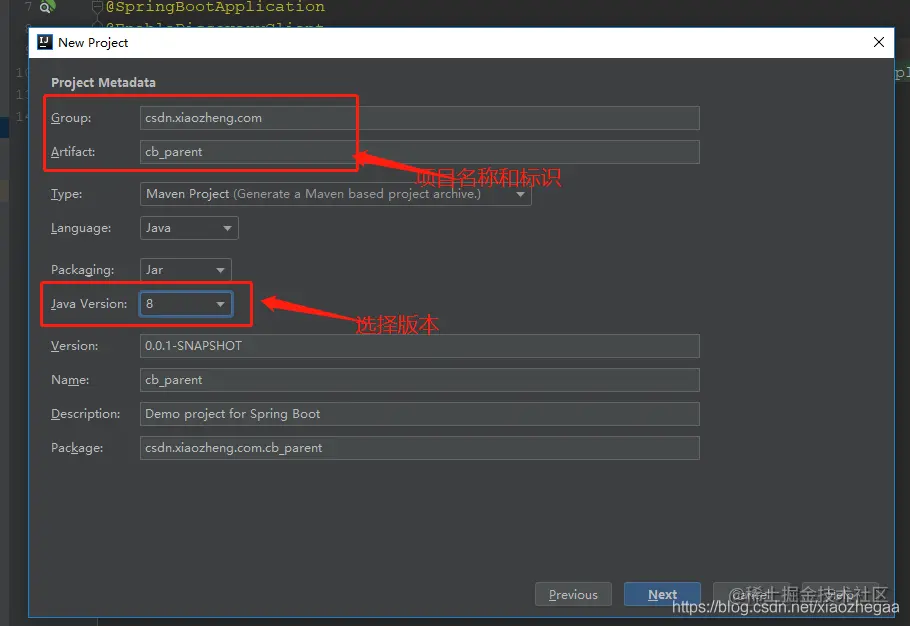
Task: Open the Language dropdown showing Java
Action: tap(189, 228)
